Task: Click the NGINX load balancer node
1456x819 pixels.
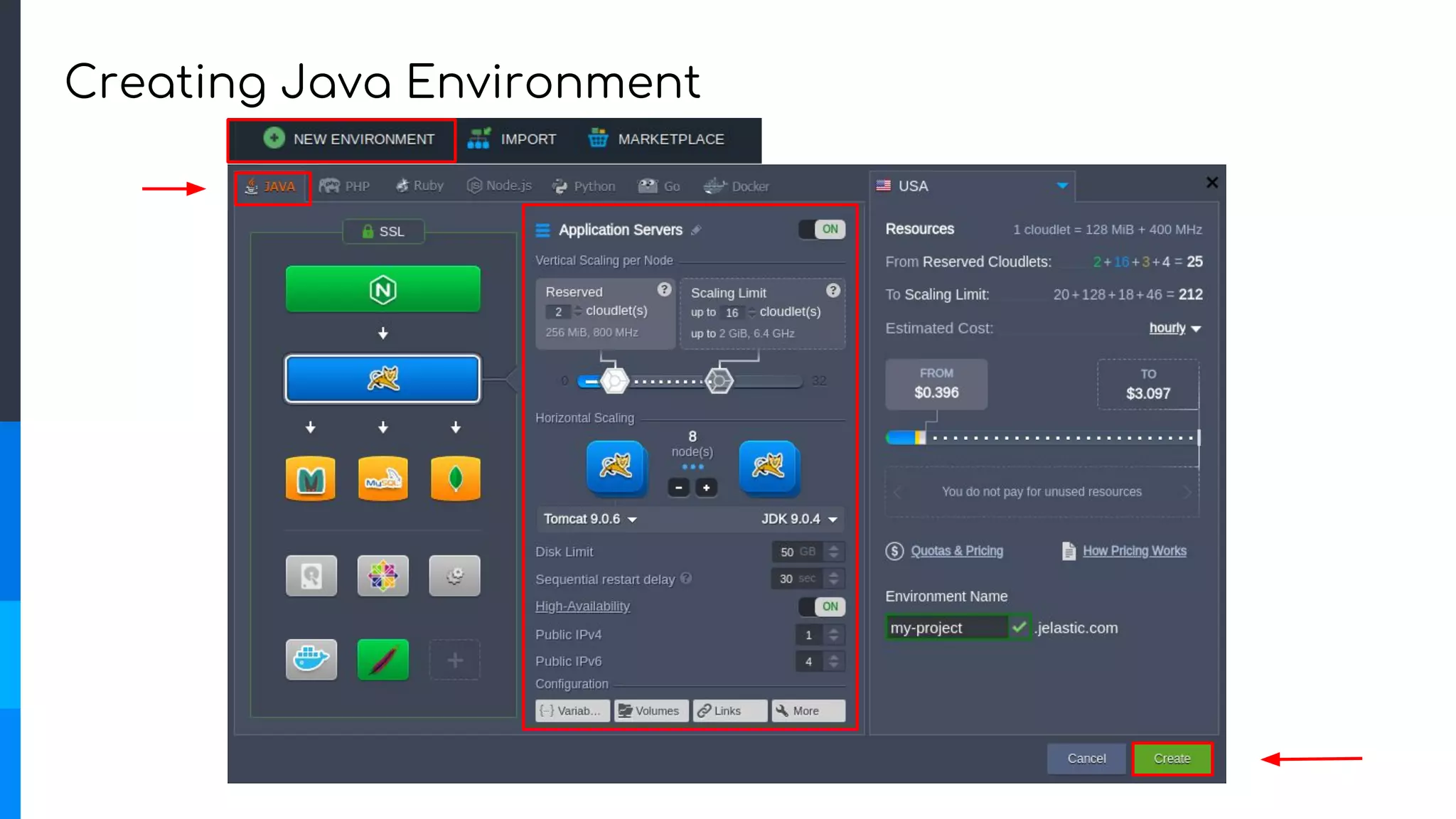Action: (x=382, y=289)
